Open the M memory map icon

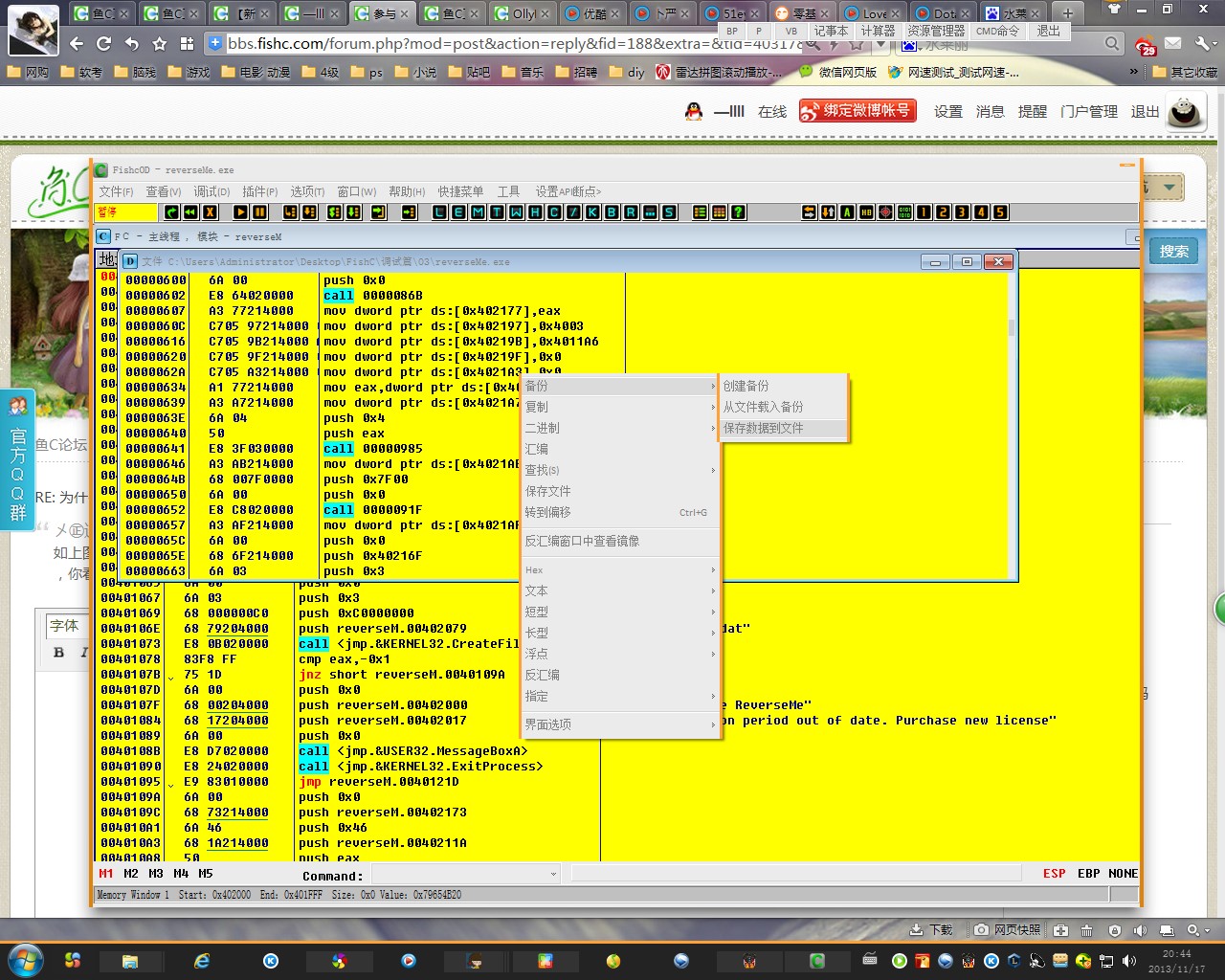(478, 212)
